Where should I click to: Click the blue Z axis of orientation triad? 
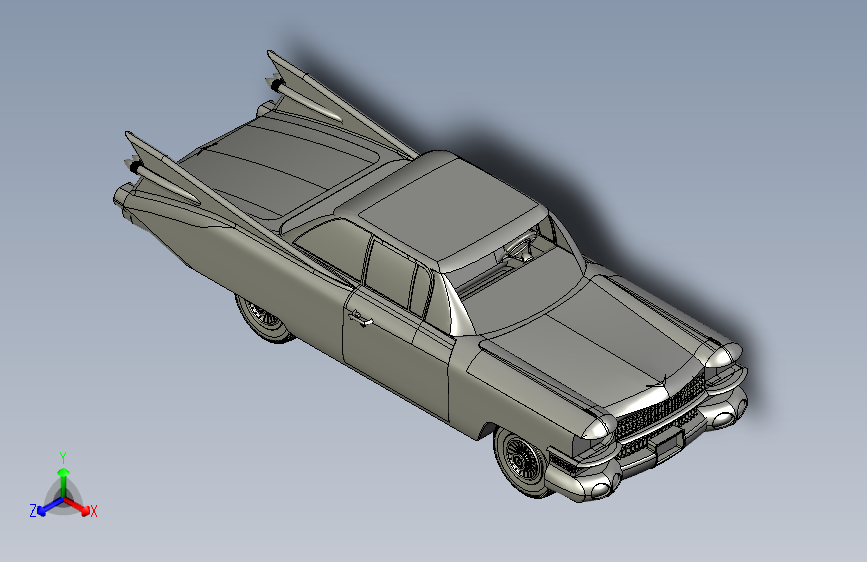[51, 506]
